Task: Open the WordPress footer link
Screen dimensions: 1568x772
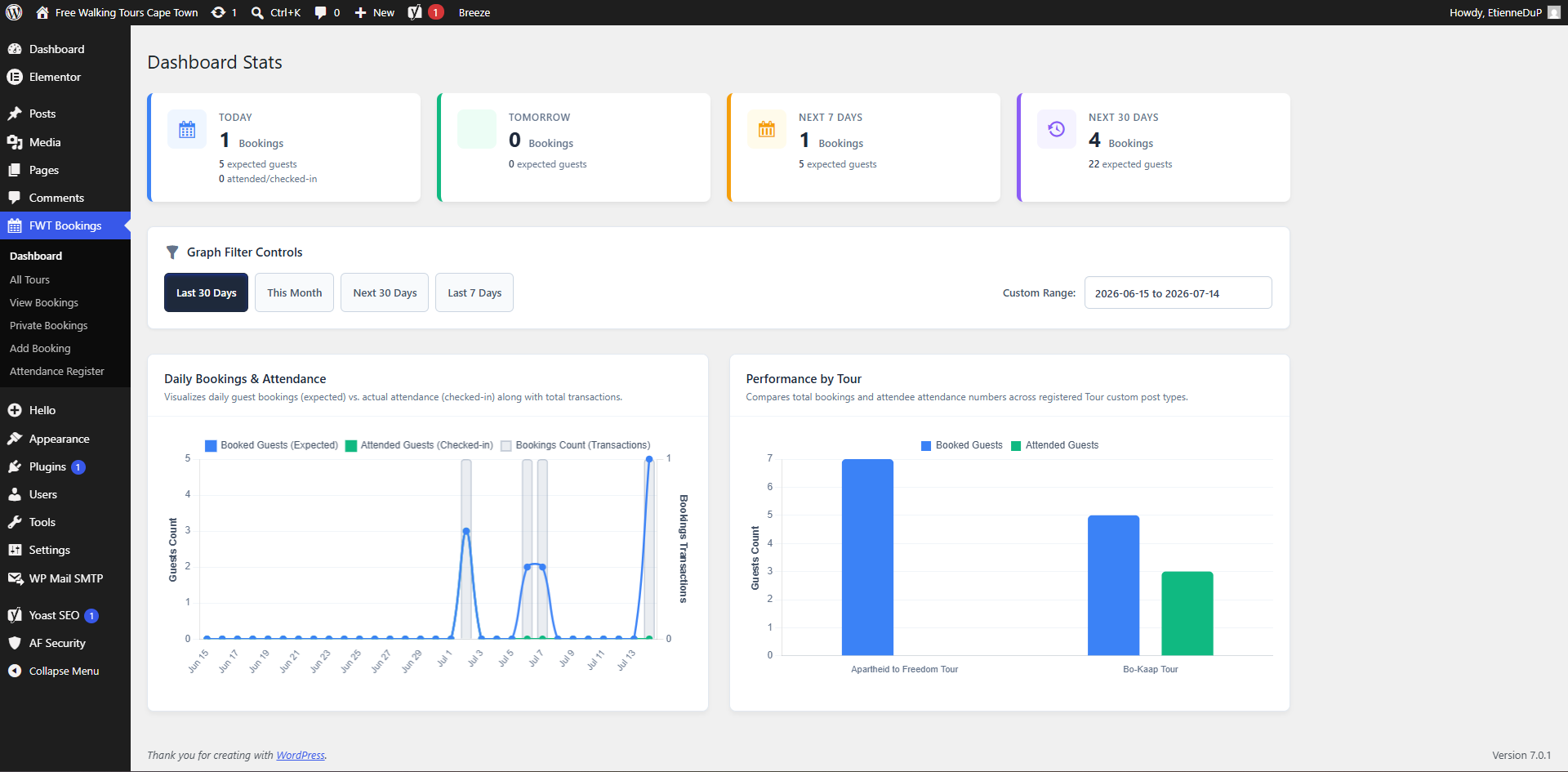Action: pos(301,755)
